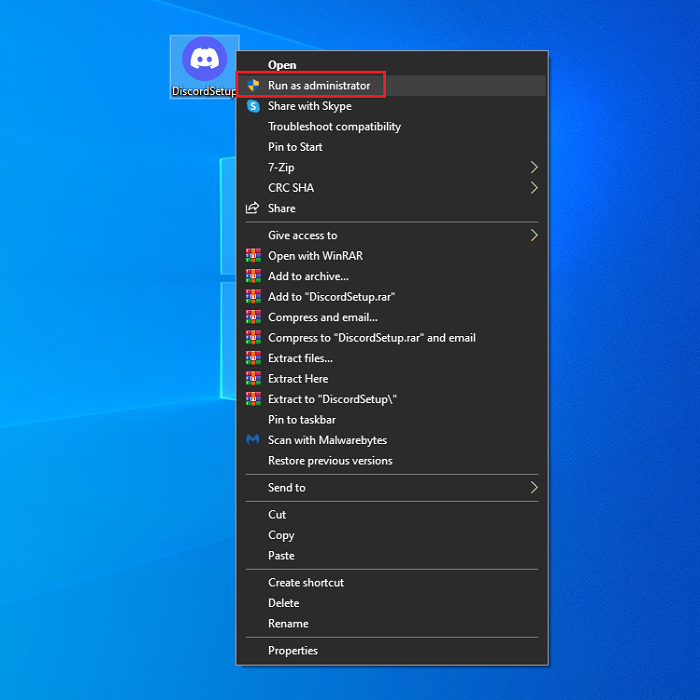This screenshot has width=700, height=700.
Task: Select Delete from the context menu
Action: [x=392, y=603]
